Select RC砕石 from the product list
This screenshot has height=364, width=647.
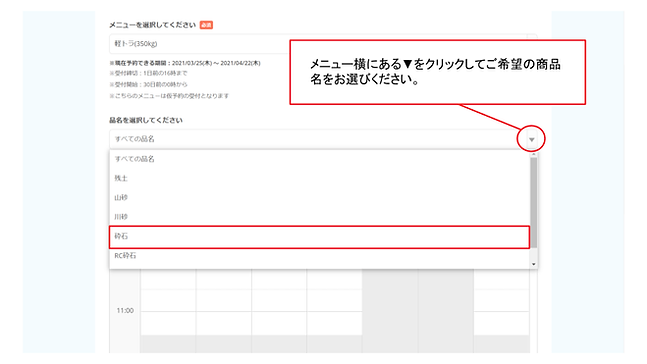[x=319, y=256]
